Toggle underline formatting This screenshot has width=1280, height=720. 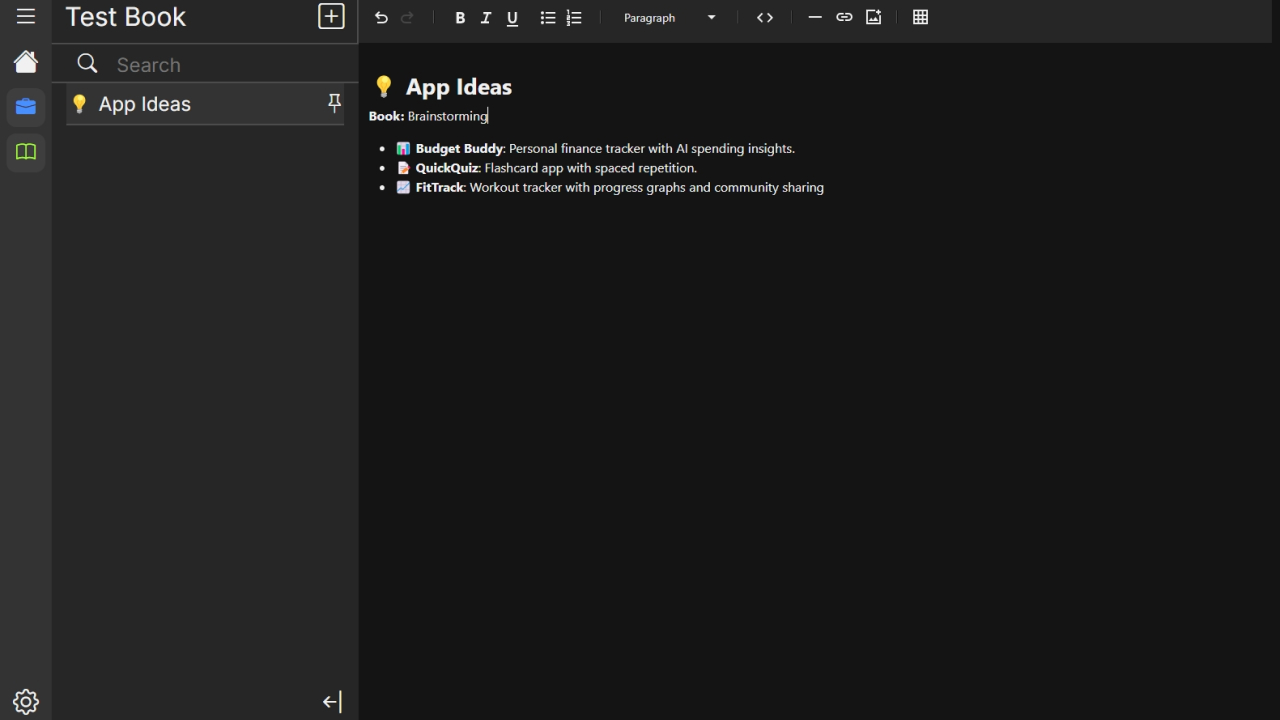(512, 18)
